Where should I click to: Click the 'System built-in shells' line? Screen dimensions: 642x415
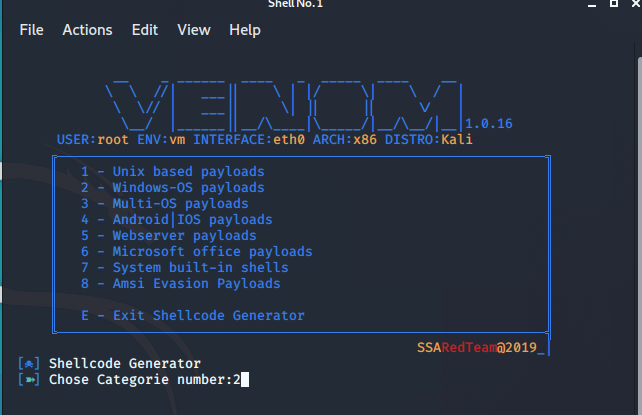[x=185, y=267]
